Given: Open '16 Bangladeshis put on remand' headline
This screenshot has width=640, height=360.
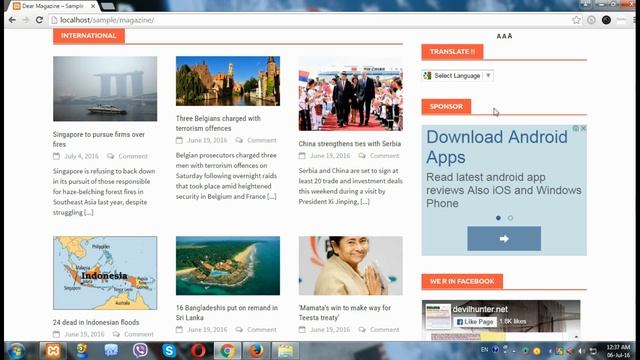Looking at the screenshot, I should click(x=227, y=313).
